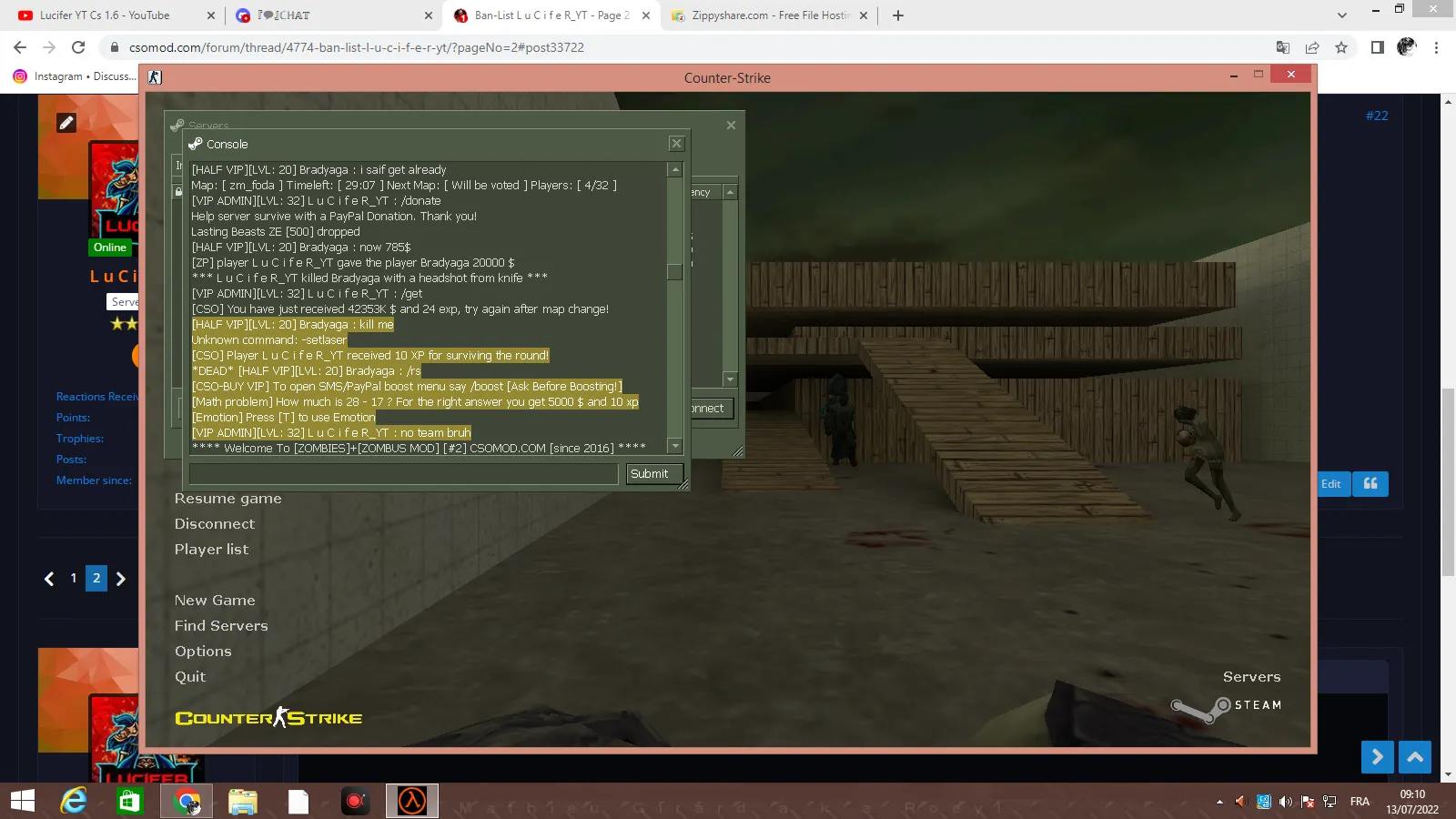The image size is (1456, 819).
Task: Click the Submit button in Console
Action: (654, 474)
